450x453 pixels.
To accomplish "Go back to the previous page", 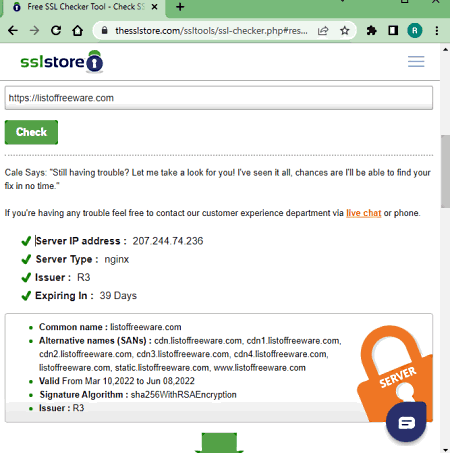I will 13,31.
